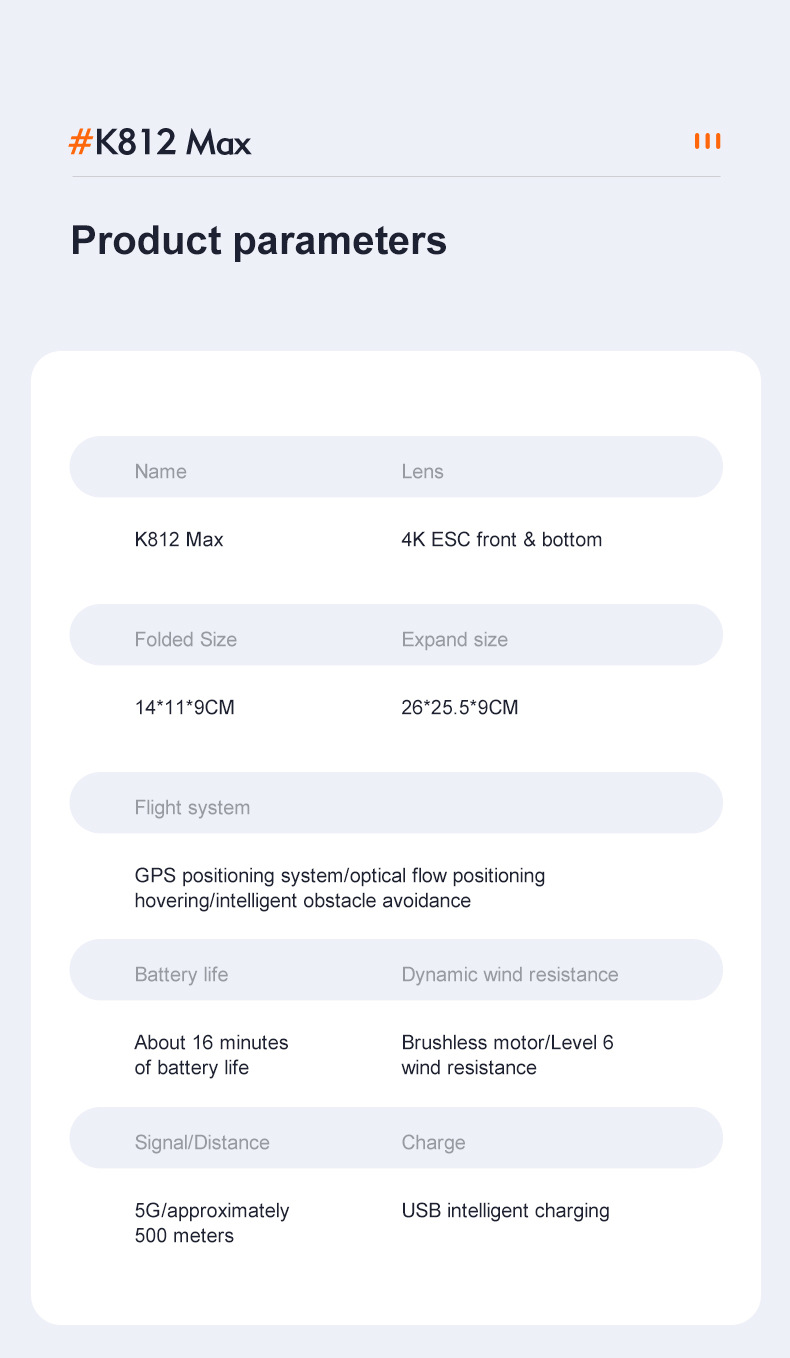Click the K812 Max name value
Viewport: 790px width, 1358px height.
coord(179,540)
